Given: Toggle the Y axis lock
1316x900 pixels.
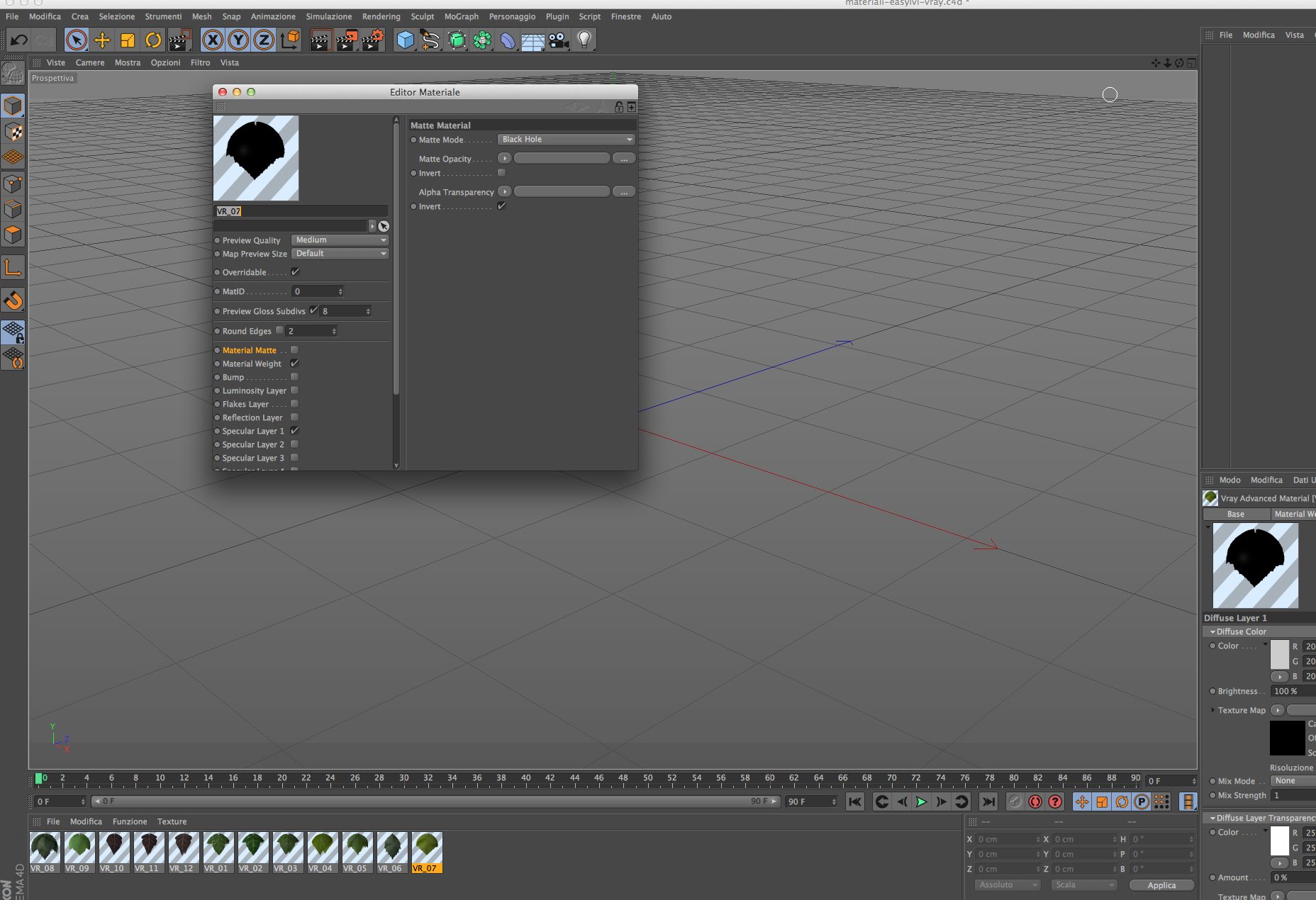Looking at the screenshot, I should (238, 40).
